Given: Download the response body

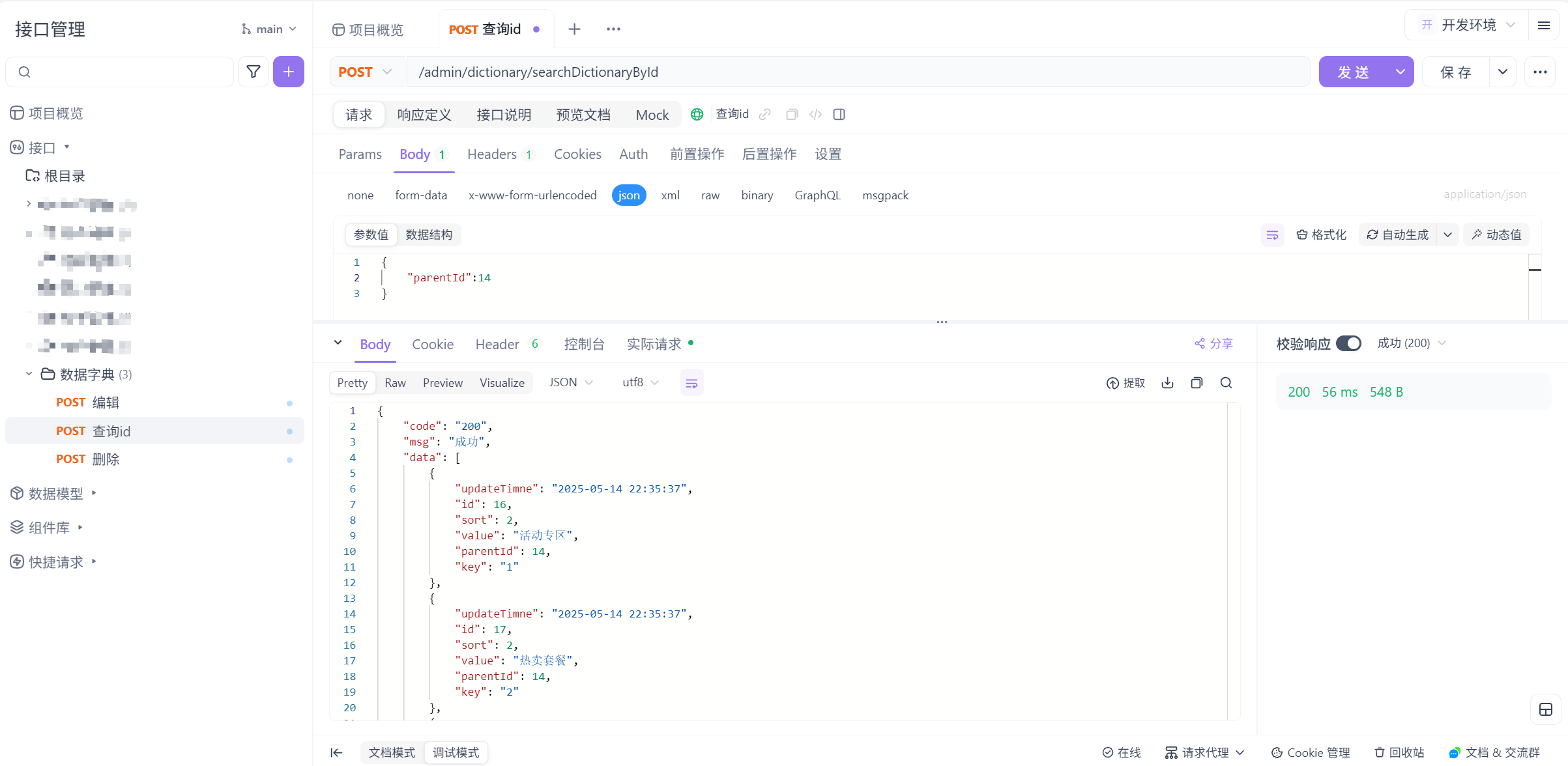Looking at the screenshot, I should coord(1167,383).
